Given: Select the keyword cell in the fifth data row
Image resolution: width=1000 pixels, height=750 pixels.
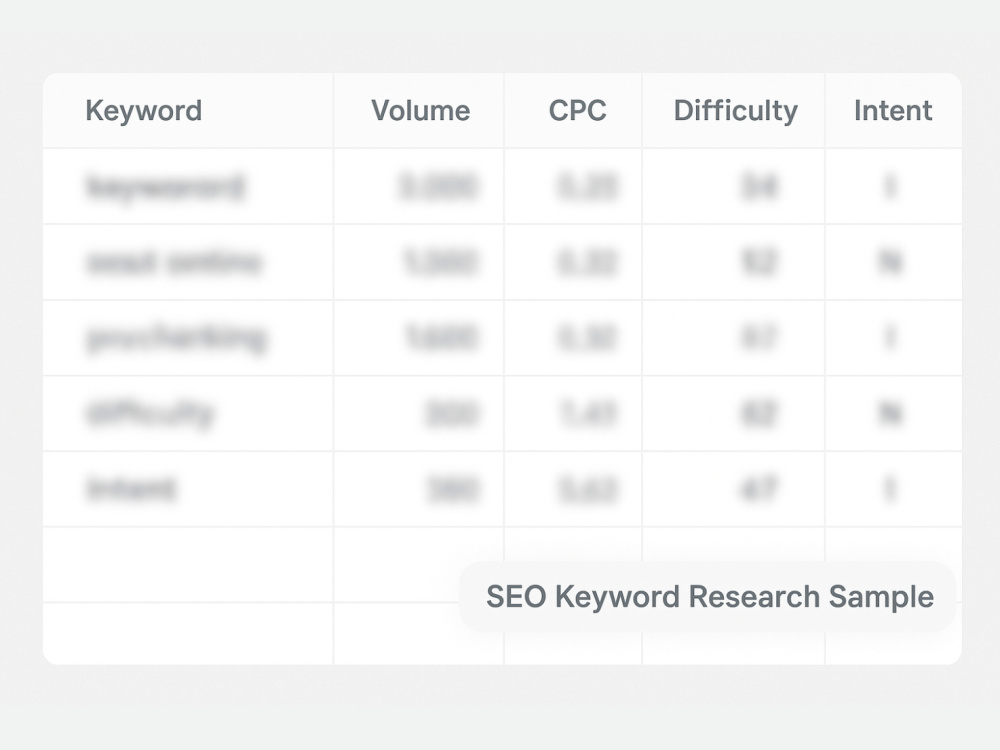Looking at the screenshot, I should point(188,489).
